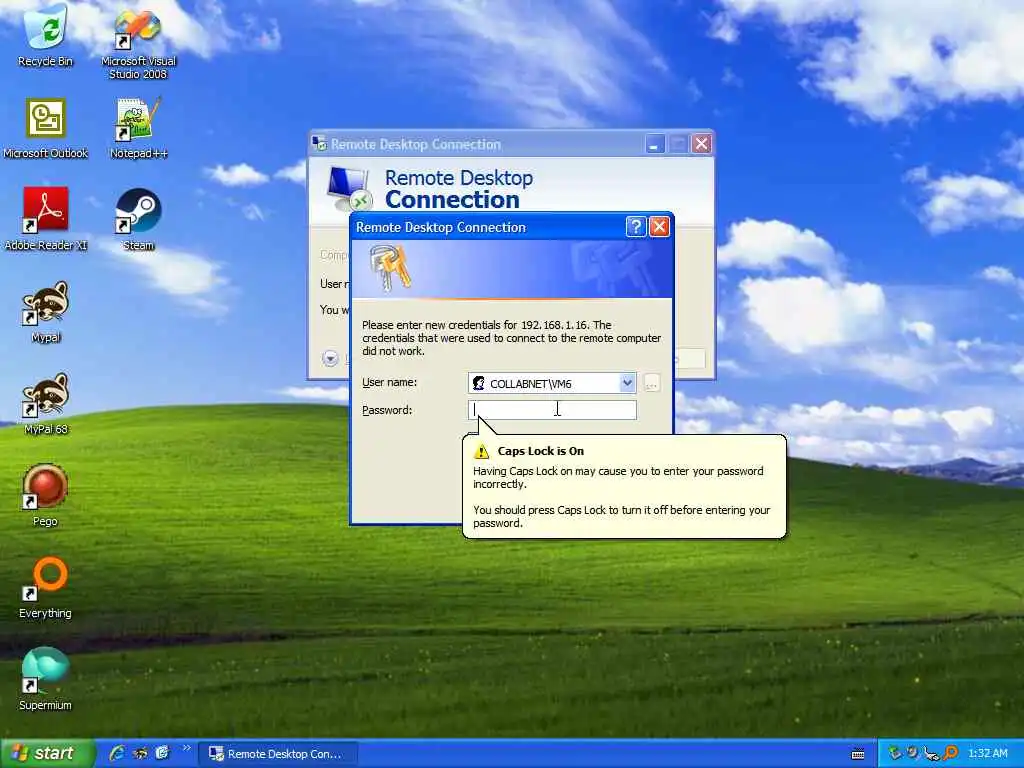Launch the Pego desktop shortcut
The image size is (1024, 768).
(46, 495)
